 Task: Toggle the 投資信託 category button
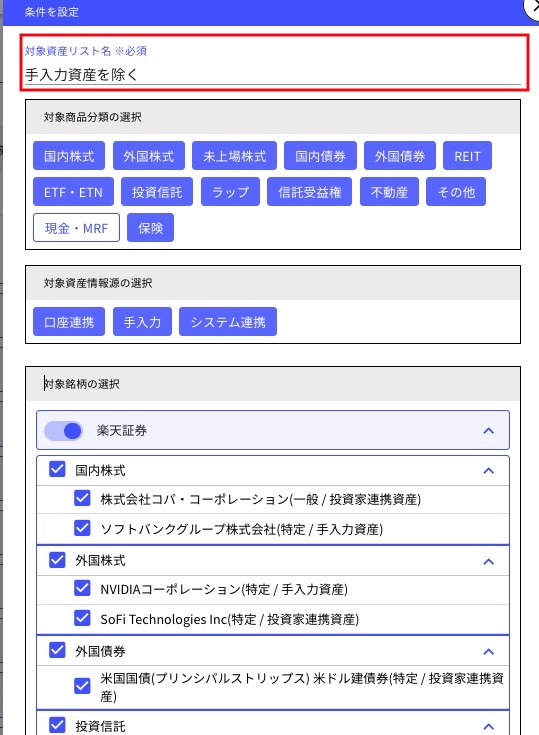(157, 192)
